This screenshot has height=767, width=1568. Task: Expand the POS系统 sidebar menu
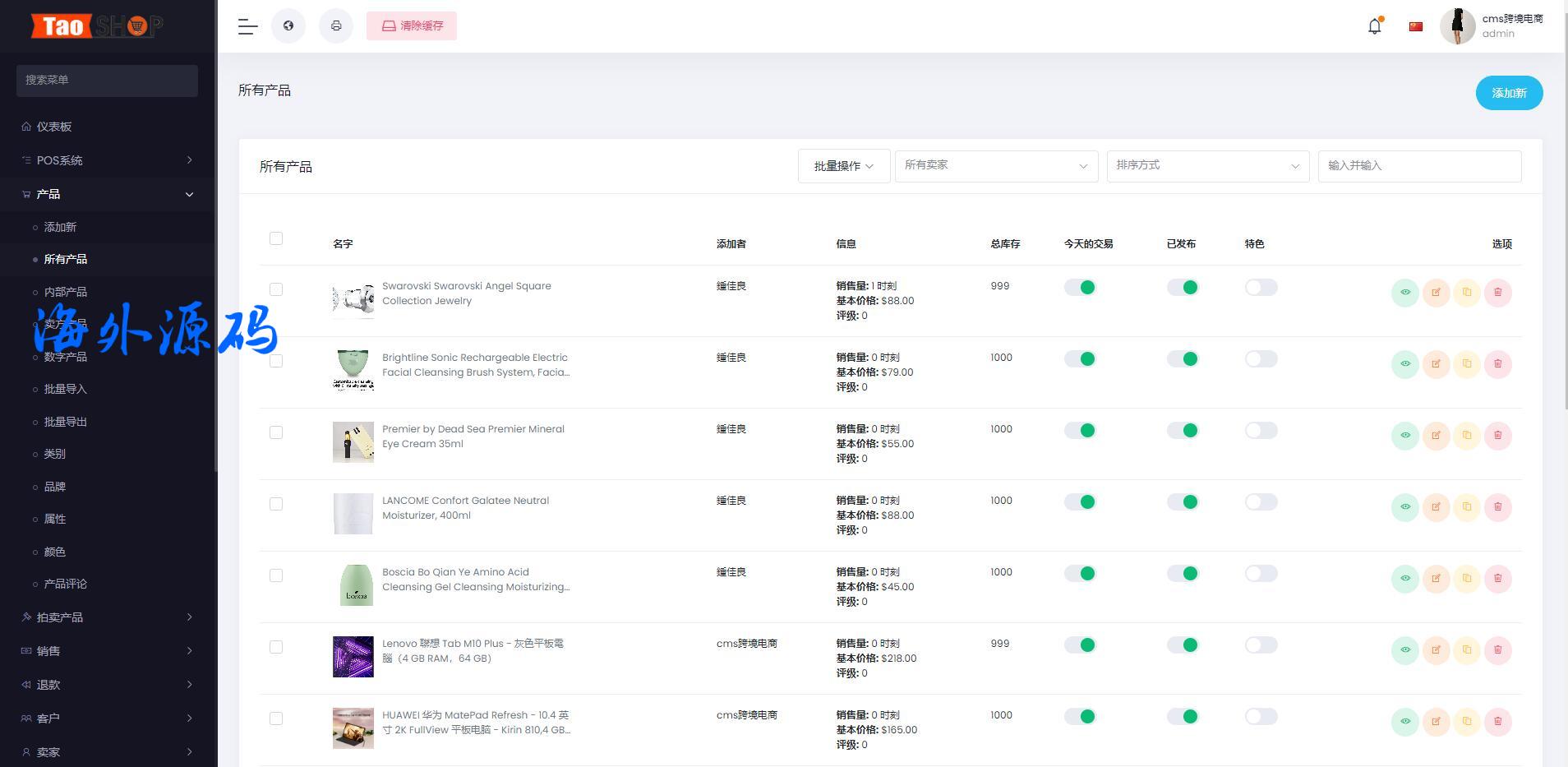point(107,160)
